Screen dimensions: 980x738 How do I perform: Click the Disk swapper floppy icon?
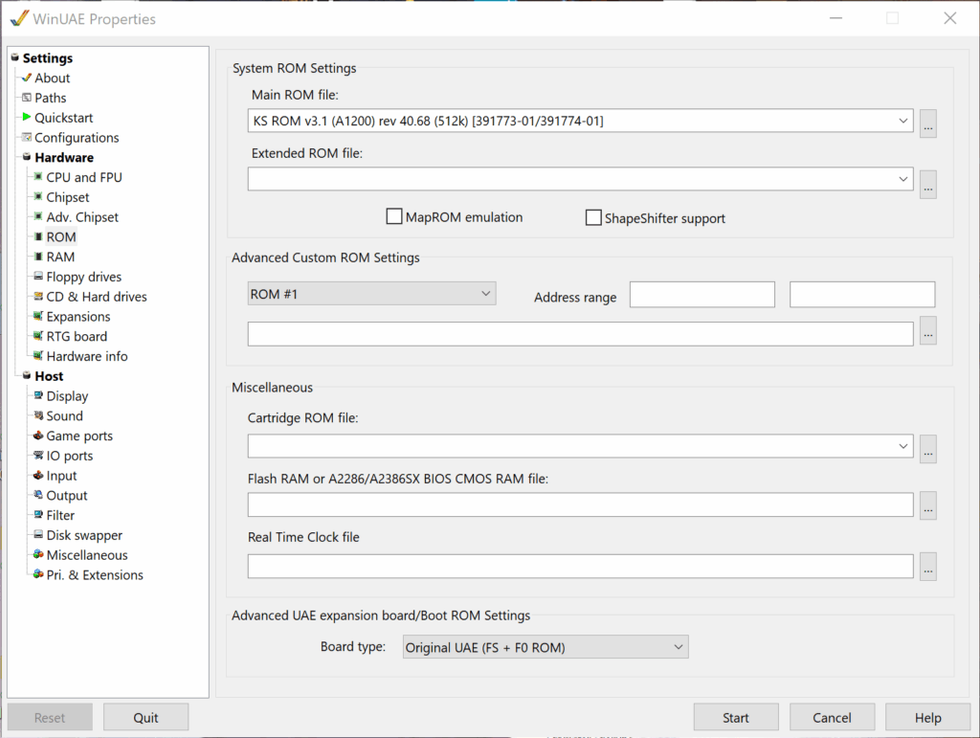pos(38,535)
